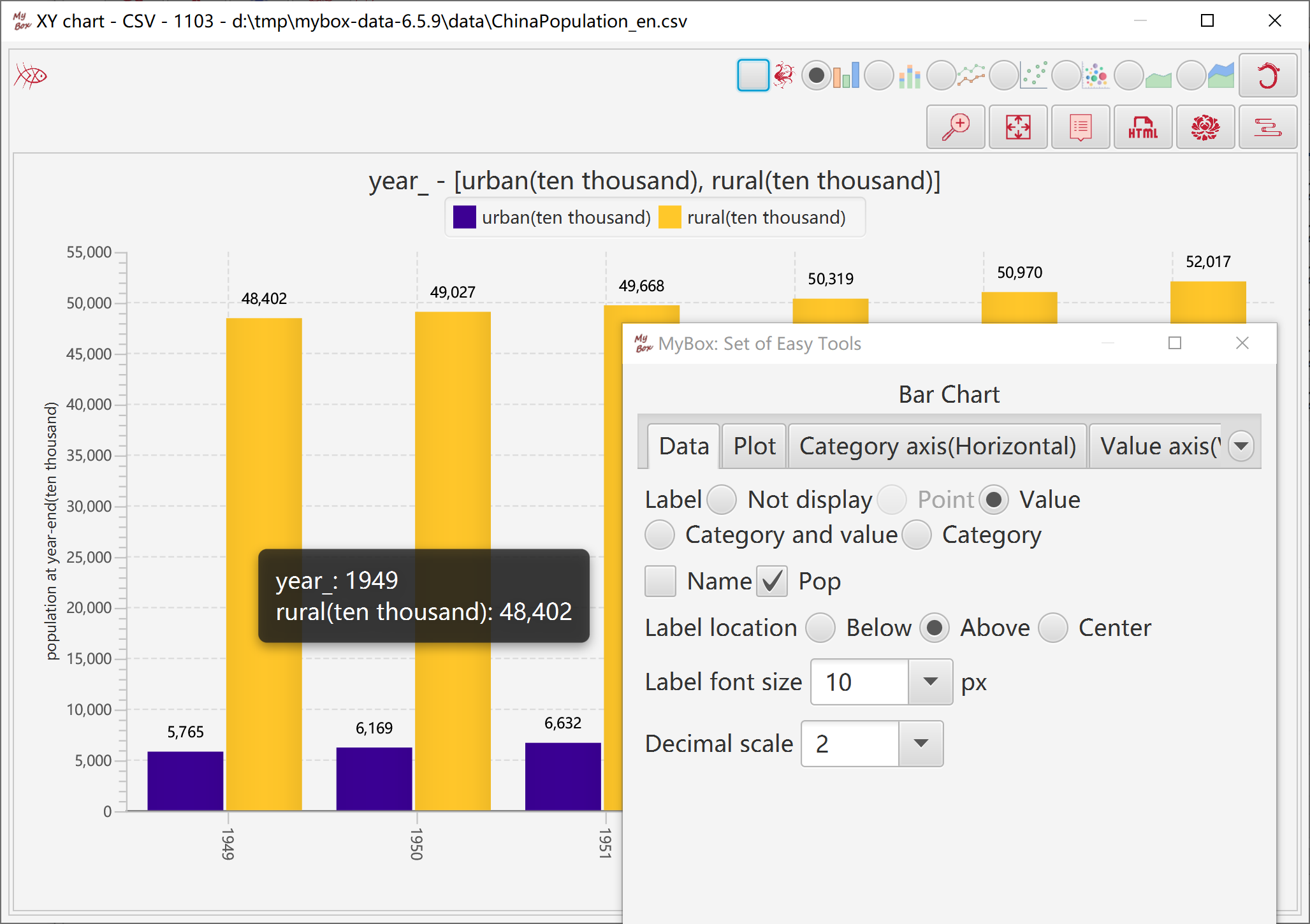Maximize the MyBox Bar Chart dialog
This screenshot has height=924, width=1310.
(x=1175, y=343)
